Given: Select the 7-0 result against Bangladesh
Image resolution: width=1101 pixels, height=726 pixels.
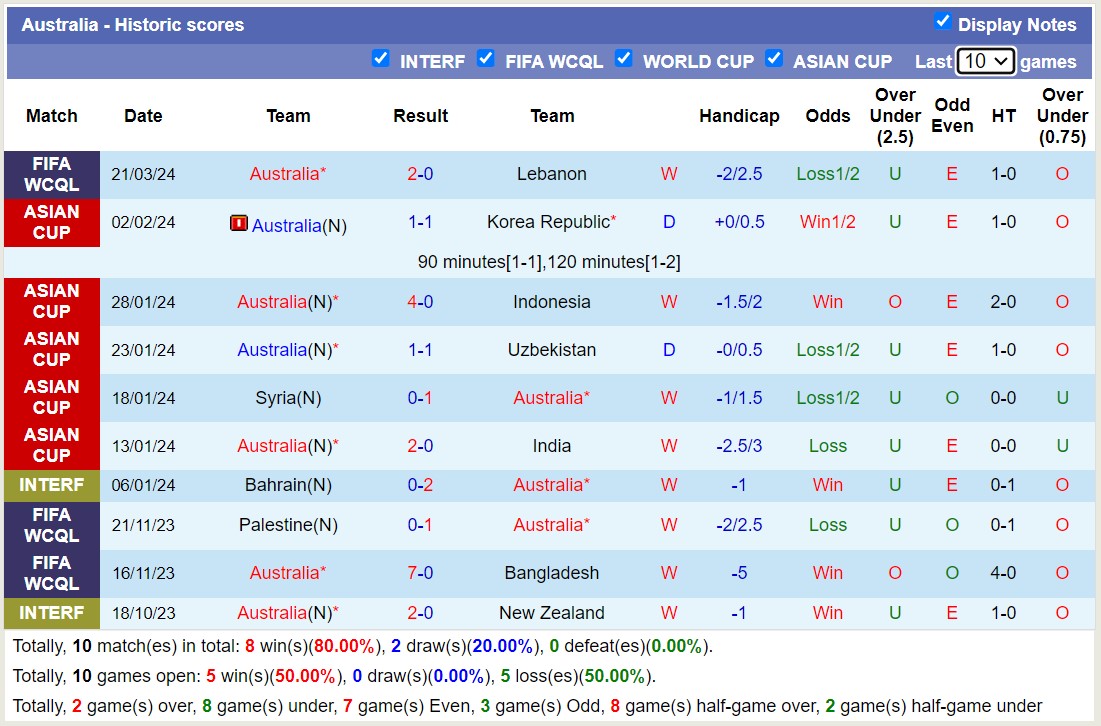Looking at the screenshot, I should pyautogui.click(x=420, y=573).
